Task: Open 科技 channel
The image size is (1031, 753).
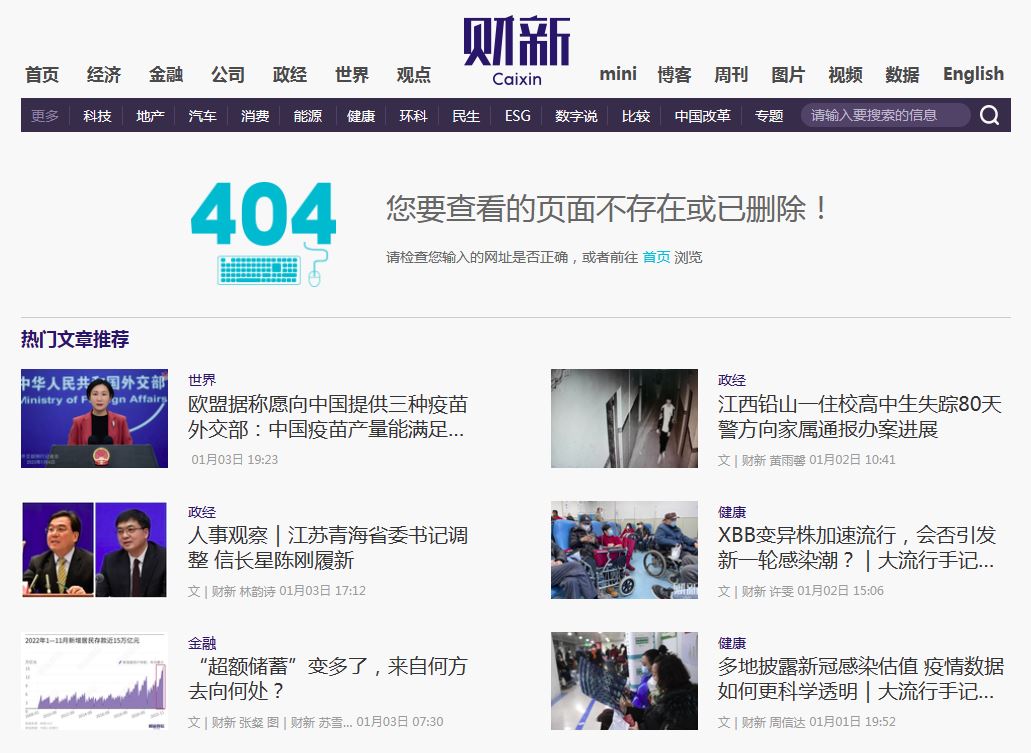Action: tap(97, 116)
